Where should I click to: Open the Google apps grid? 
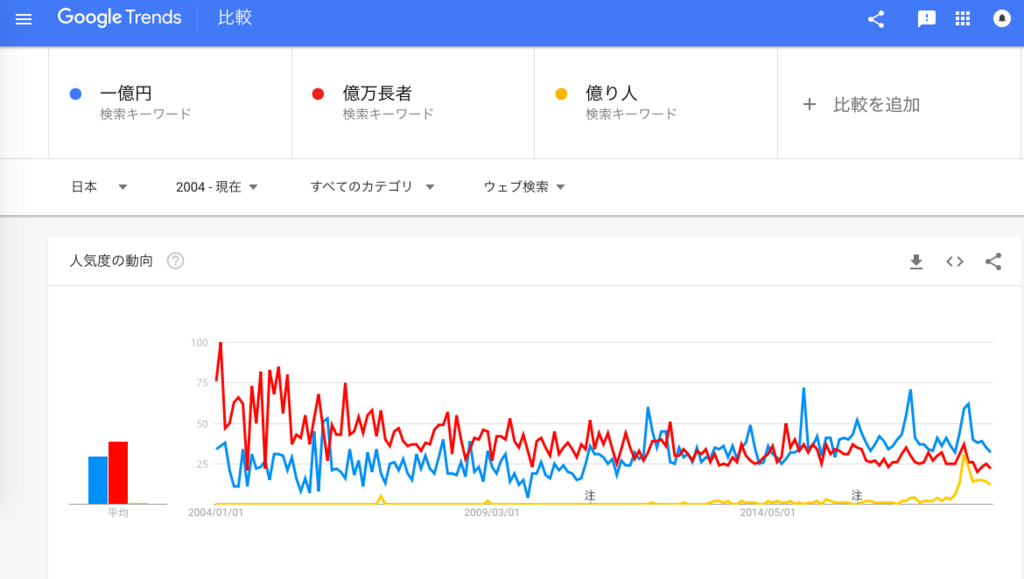coord(964,17)
